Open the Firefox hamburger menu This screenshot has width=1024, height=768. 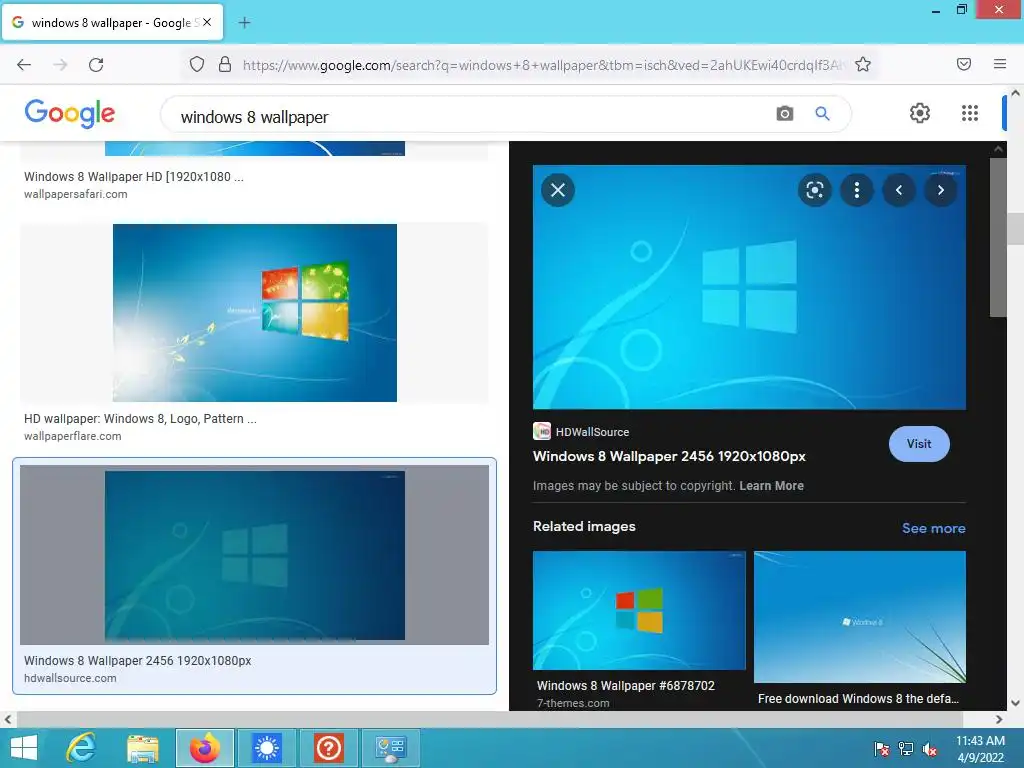1000,64
